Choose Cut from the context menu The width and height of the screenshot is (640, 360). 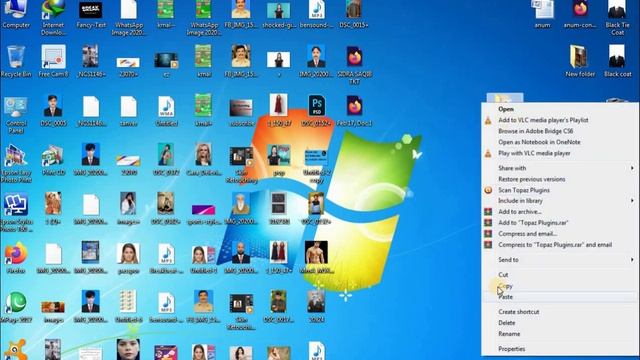[503, 275]
